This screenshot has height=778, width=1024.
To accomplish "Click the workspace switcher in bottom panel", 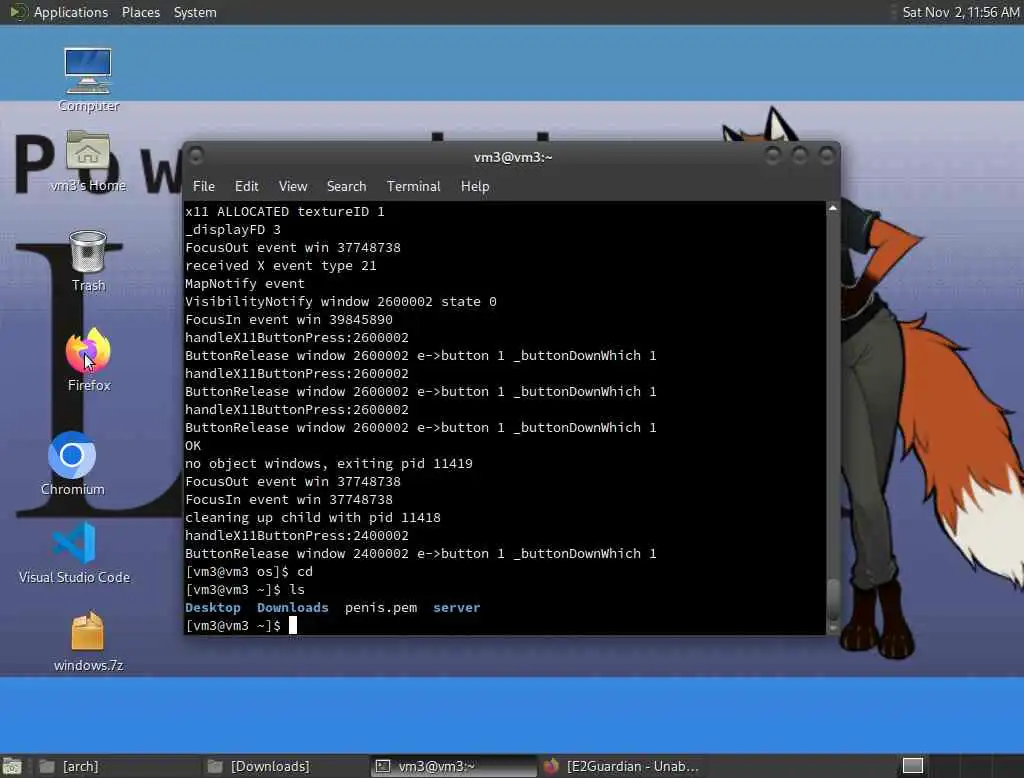I will tap(912, 766).
